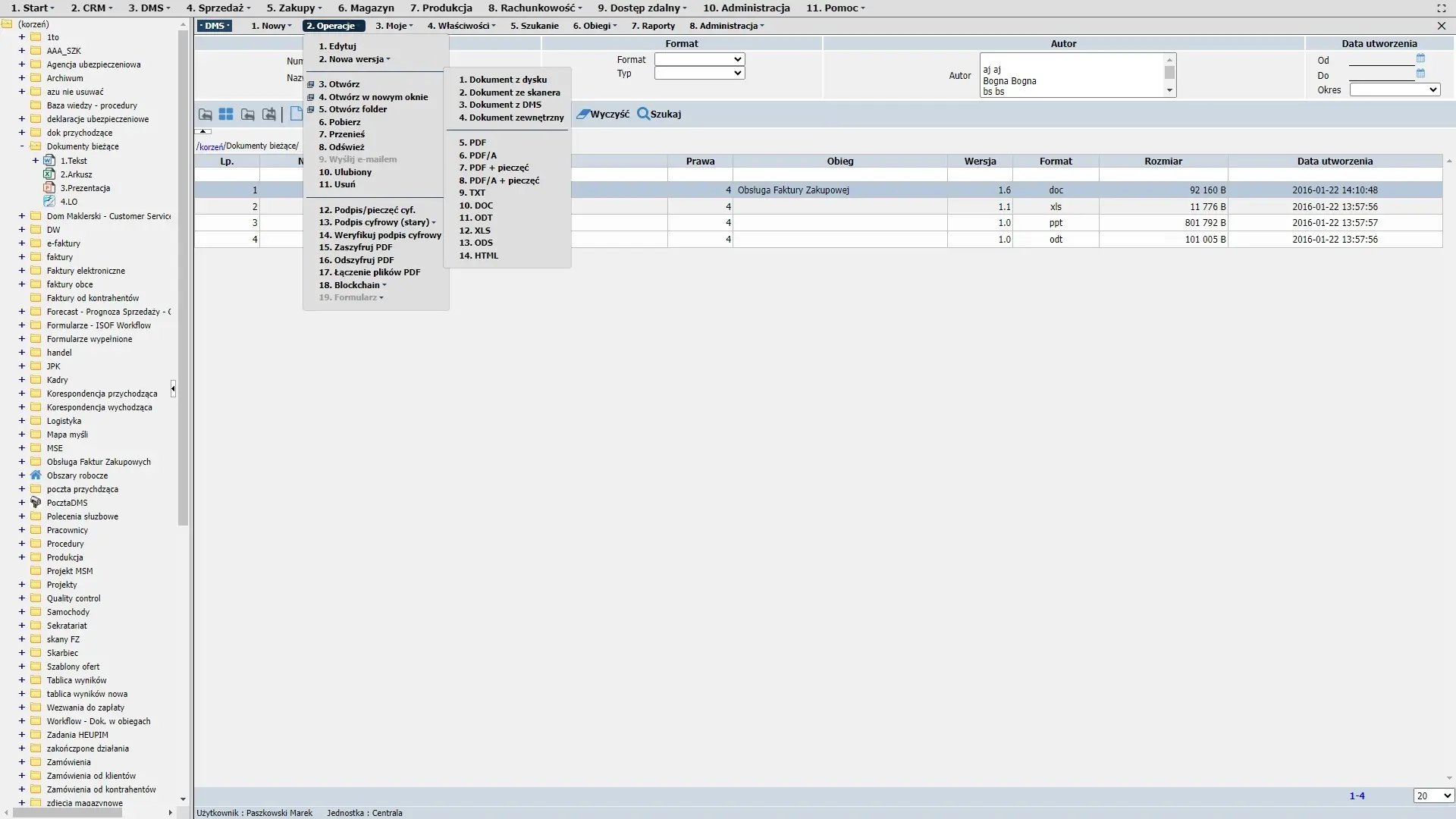Collapse the left tree panel with arrow handle
1456x819 pixels.
pyautogui.click(x=173, y=389)
